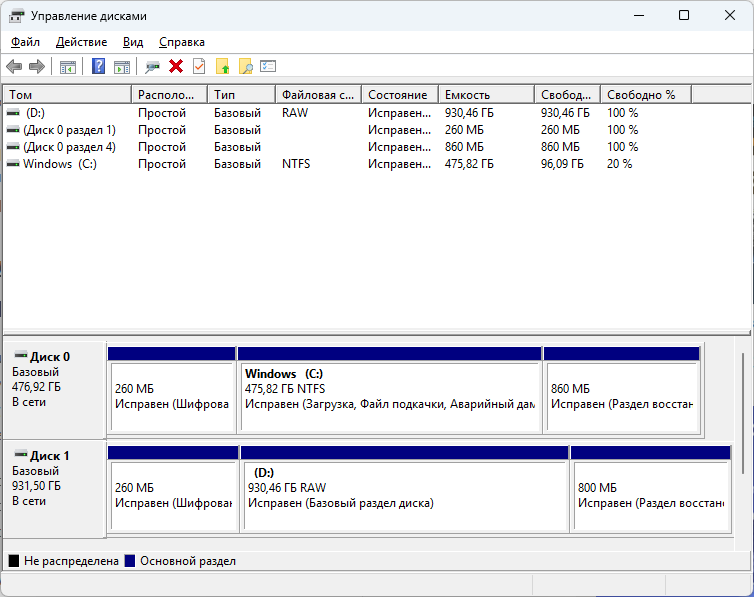Click the yellow folder with green arrow icon
This screenshot has height=597, width=754.
click(223, 66)
